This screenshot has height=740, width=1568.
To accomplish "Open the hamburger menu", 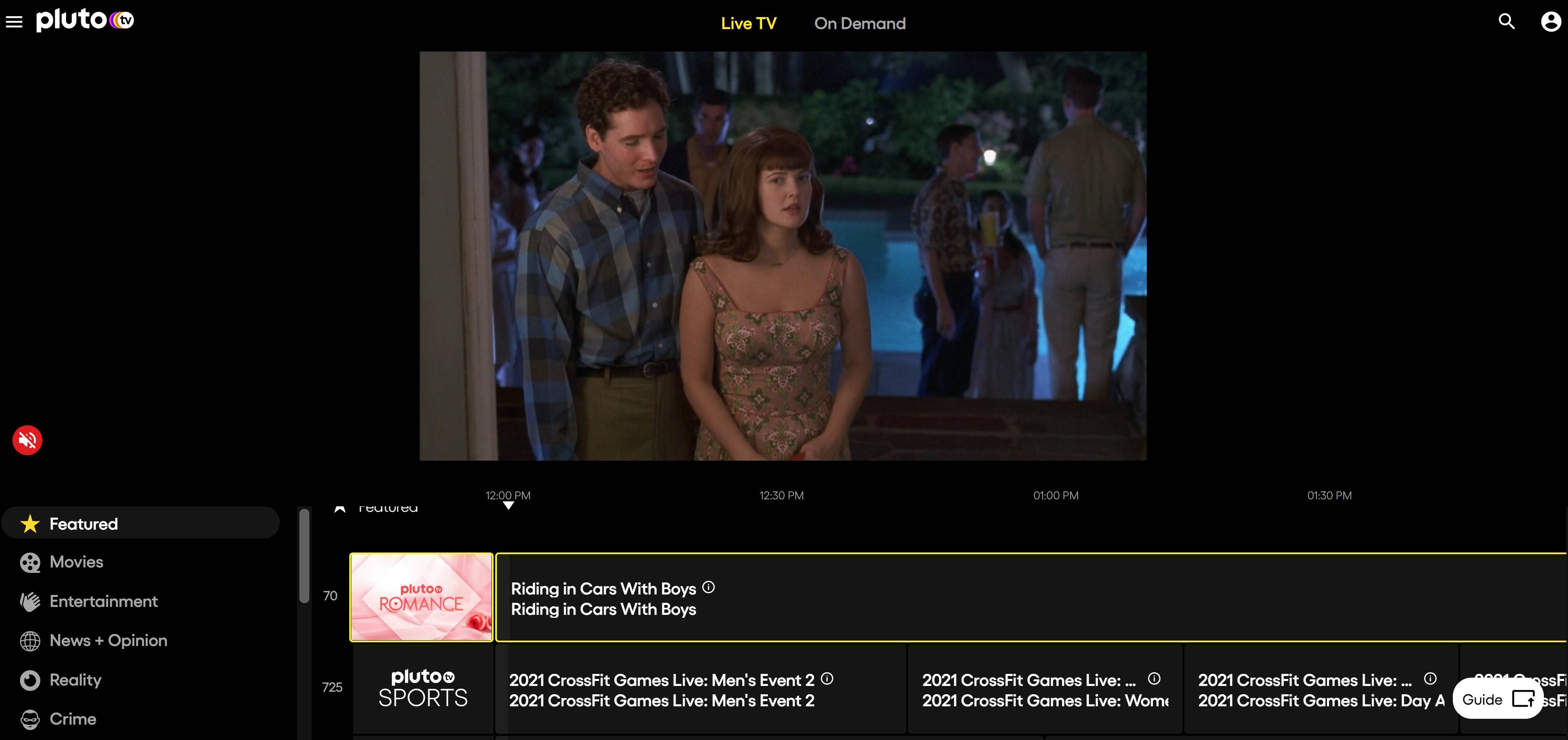I will pos(14,22).
